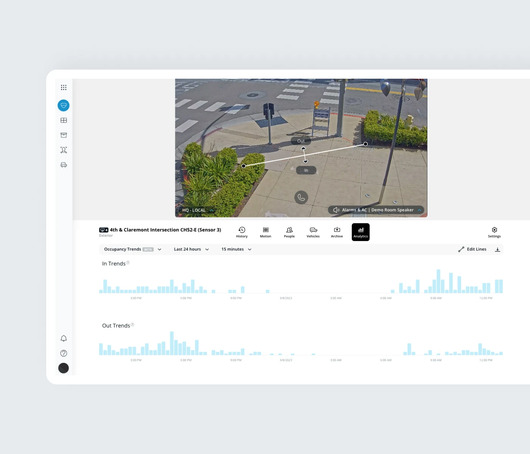Expand the Occupancy Trends dropdown
The image size is (530, 454).
tap(132, 249)
